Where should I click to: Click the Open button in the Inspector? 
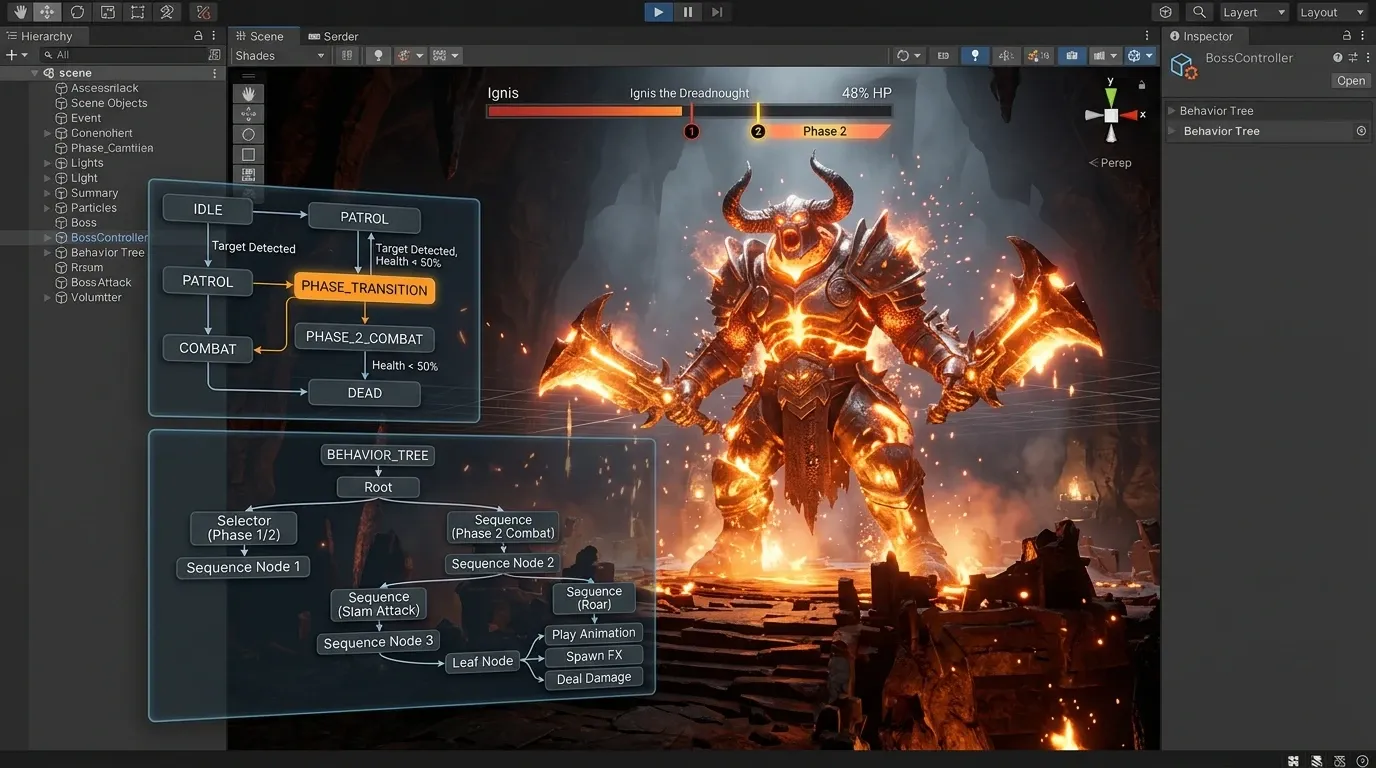click(1351, 81)
